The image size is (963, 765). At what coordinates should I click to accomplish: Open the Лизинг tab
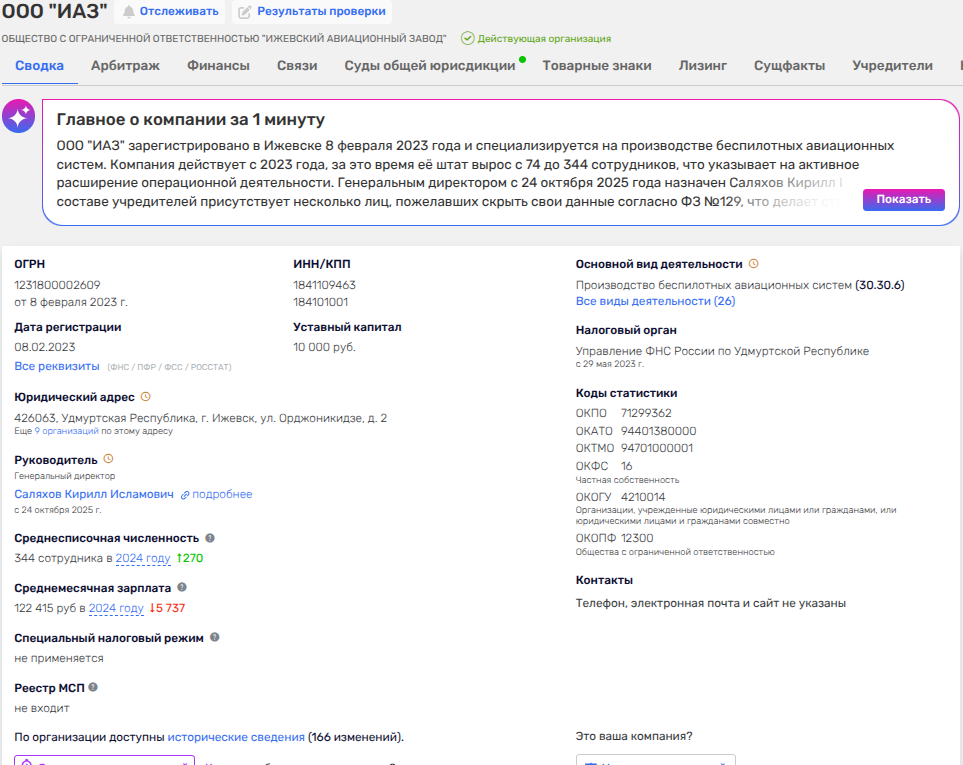[x=703, y=66]
